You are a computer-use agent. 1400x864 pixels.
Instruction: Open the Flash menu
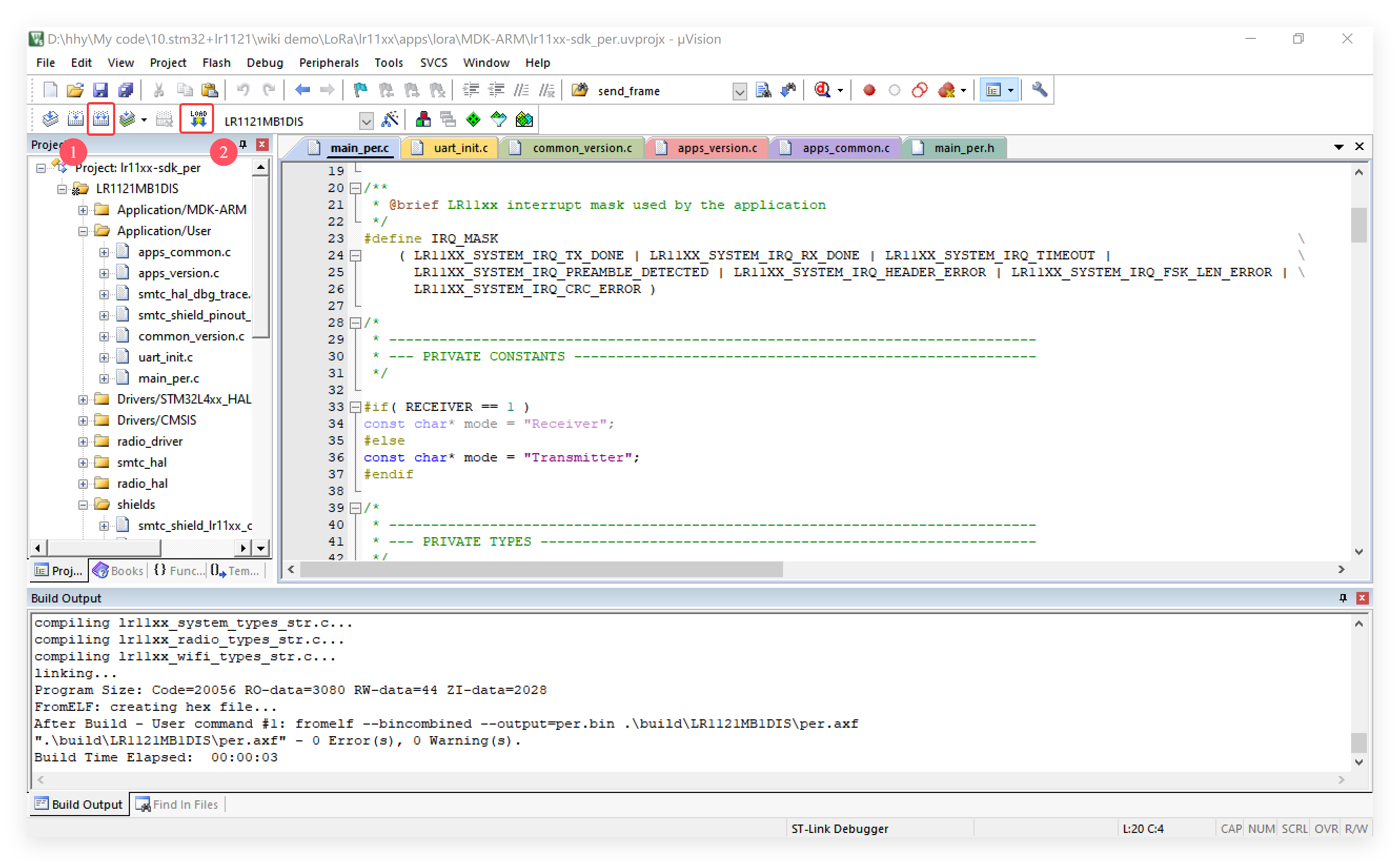216,62
